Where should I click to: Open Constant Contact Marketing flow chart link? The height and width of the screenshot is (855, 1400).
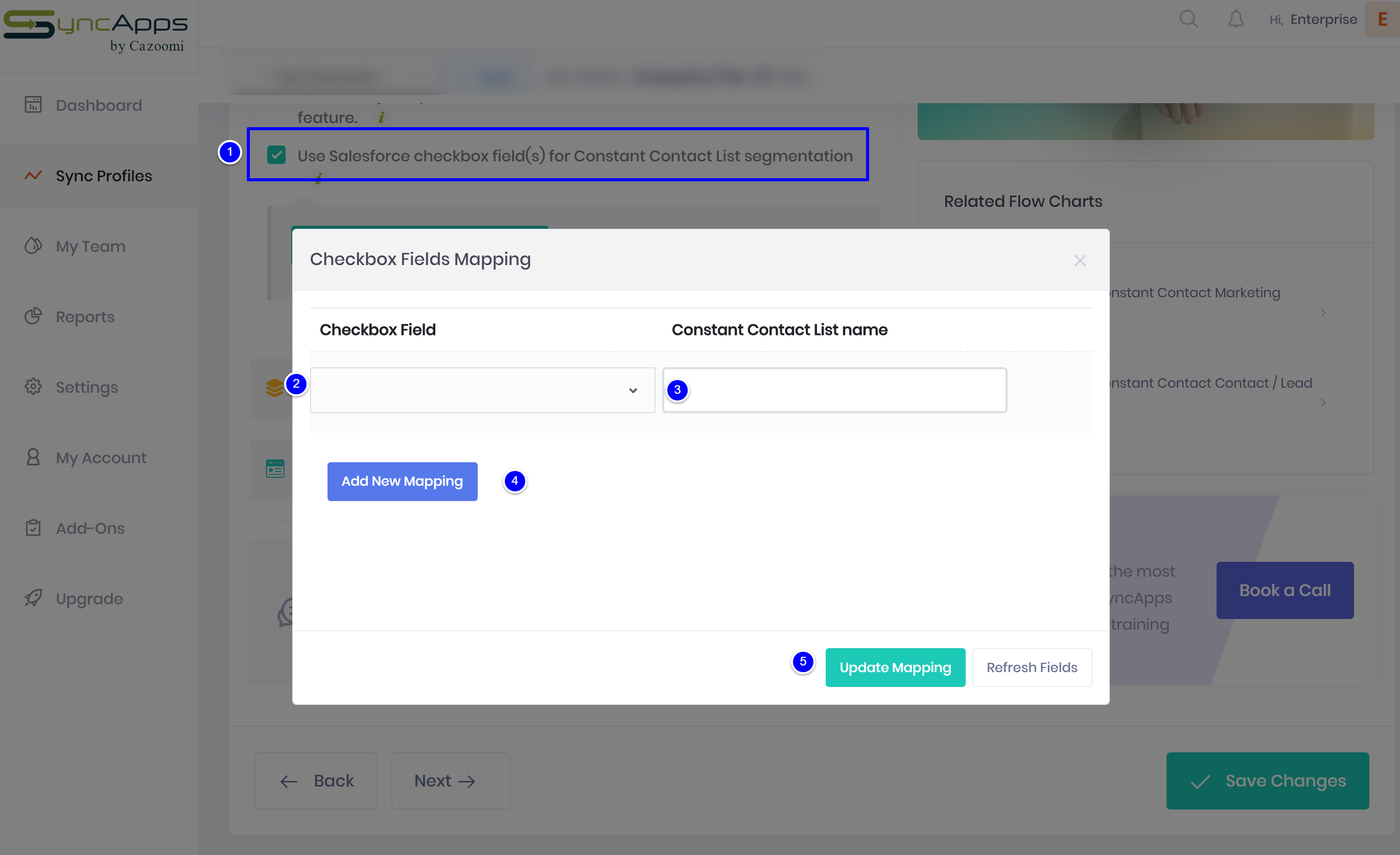[x=1195, y=293]
